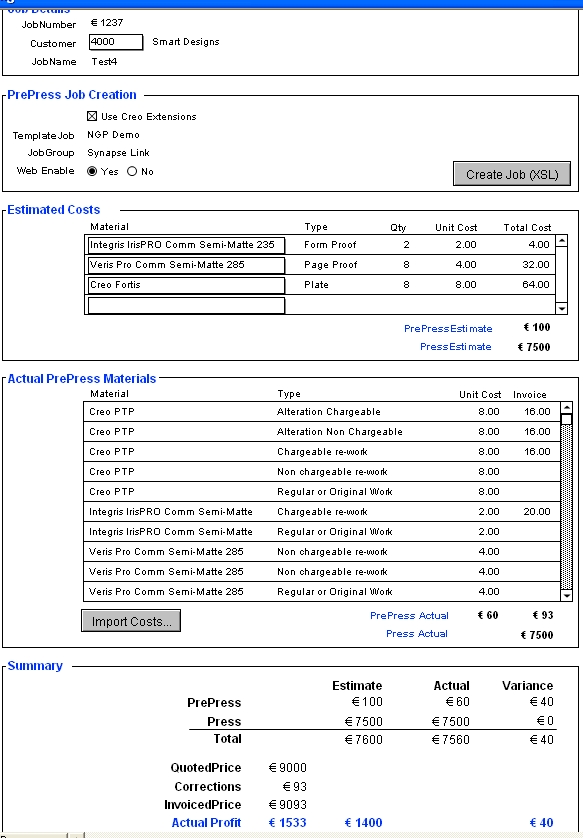Viewport: 583px width, 838px height.
Task: Select Integris IrisPRO Regular or Original Work type
Action: point(335,532)
